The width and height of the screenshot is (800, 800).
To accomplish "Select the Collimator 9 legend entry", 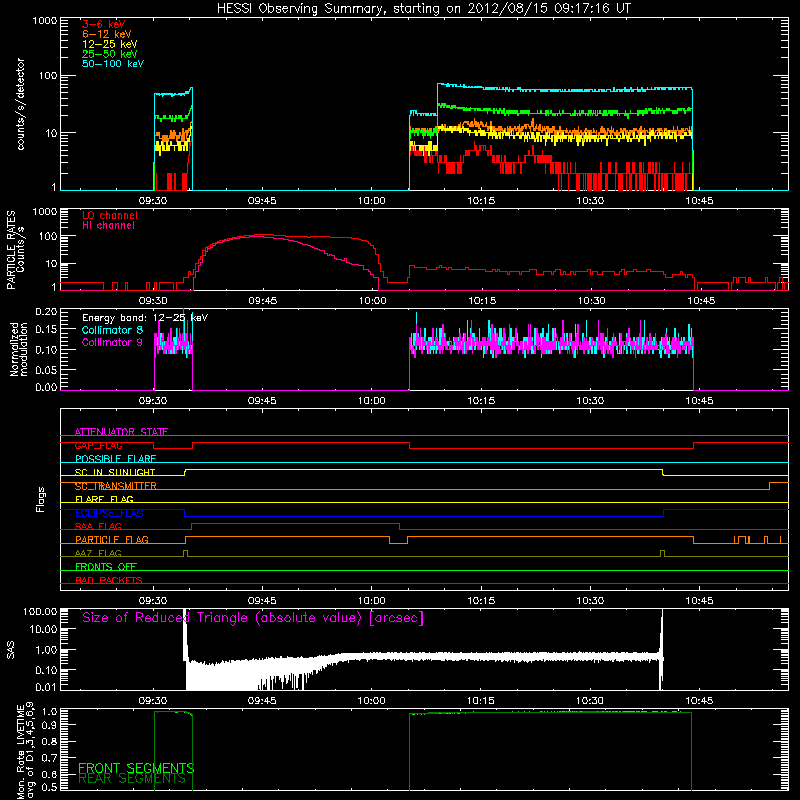I will (x=112, y=342).
